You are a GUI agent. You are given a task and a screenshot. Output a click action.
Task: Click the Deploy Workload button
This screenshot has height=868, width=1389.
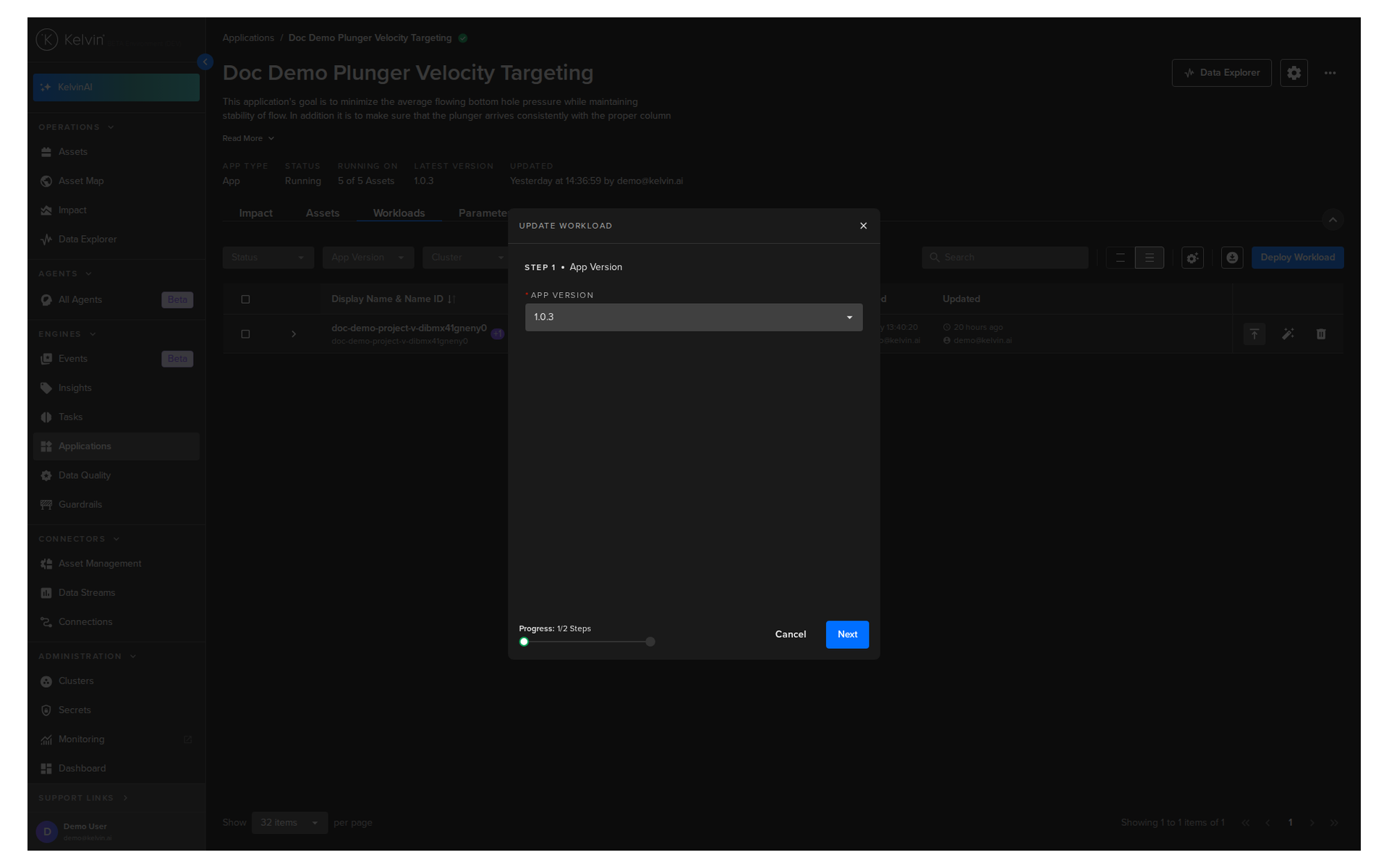click(1297, 258)
